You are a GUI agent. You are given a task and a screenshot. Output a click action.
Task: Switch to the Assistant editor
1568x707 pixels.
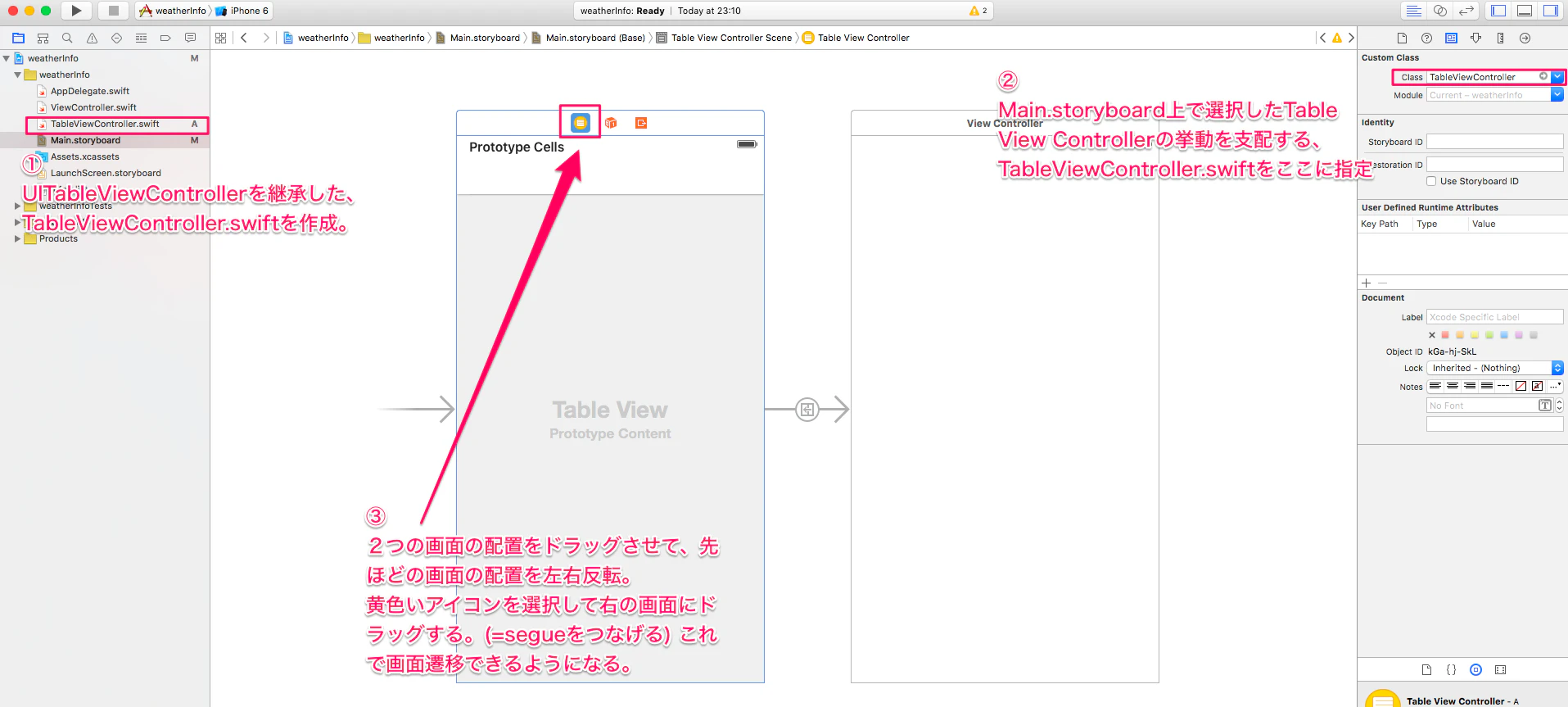point(1439,11)
